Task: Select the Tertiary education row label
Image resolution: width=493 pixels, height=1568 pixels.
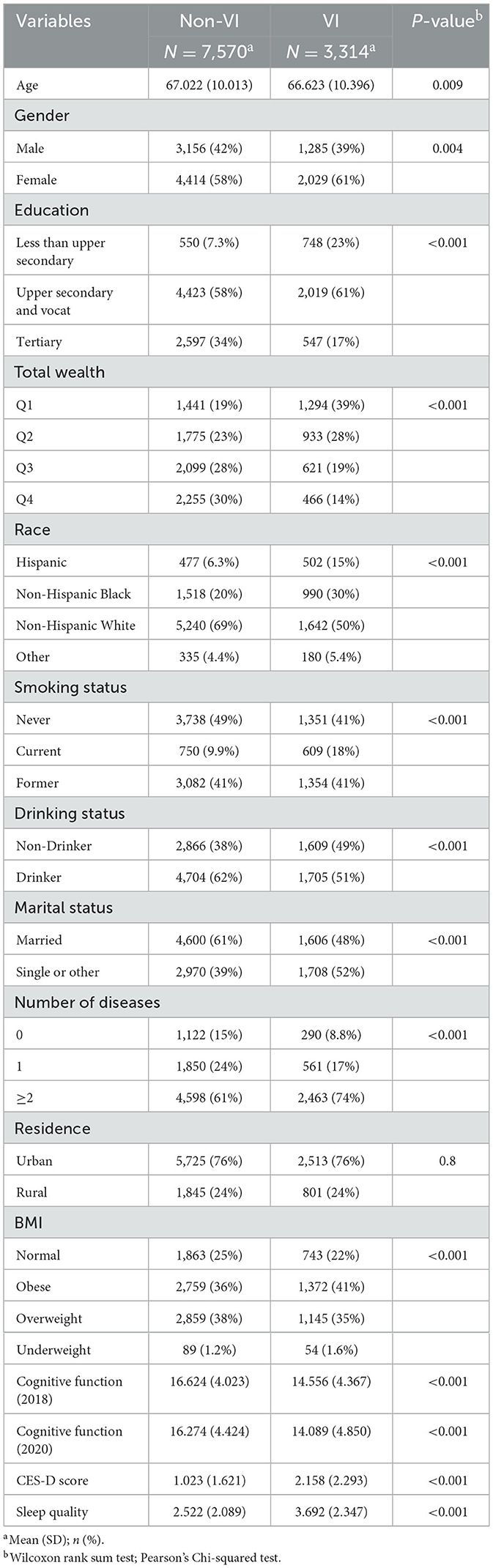Action: click(39, 341)
